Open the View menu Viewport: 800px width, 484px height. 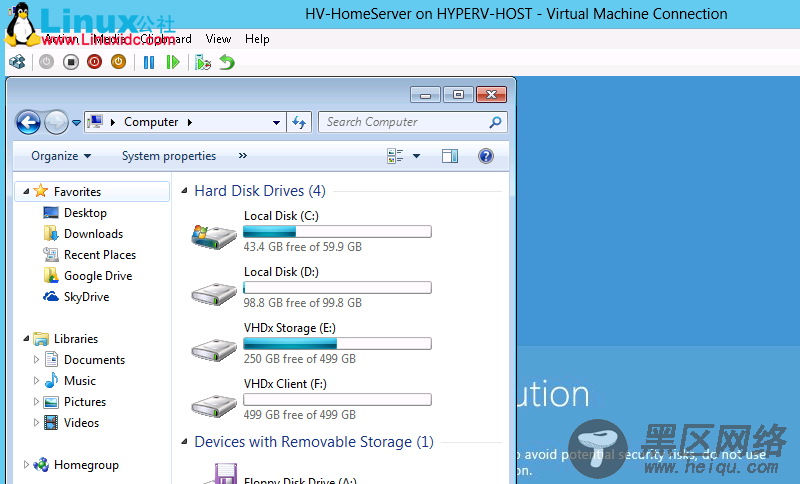tap(218, 39)
